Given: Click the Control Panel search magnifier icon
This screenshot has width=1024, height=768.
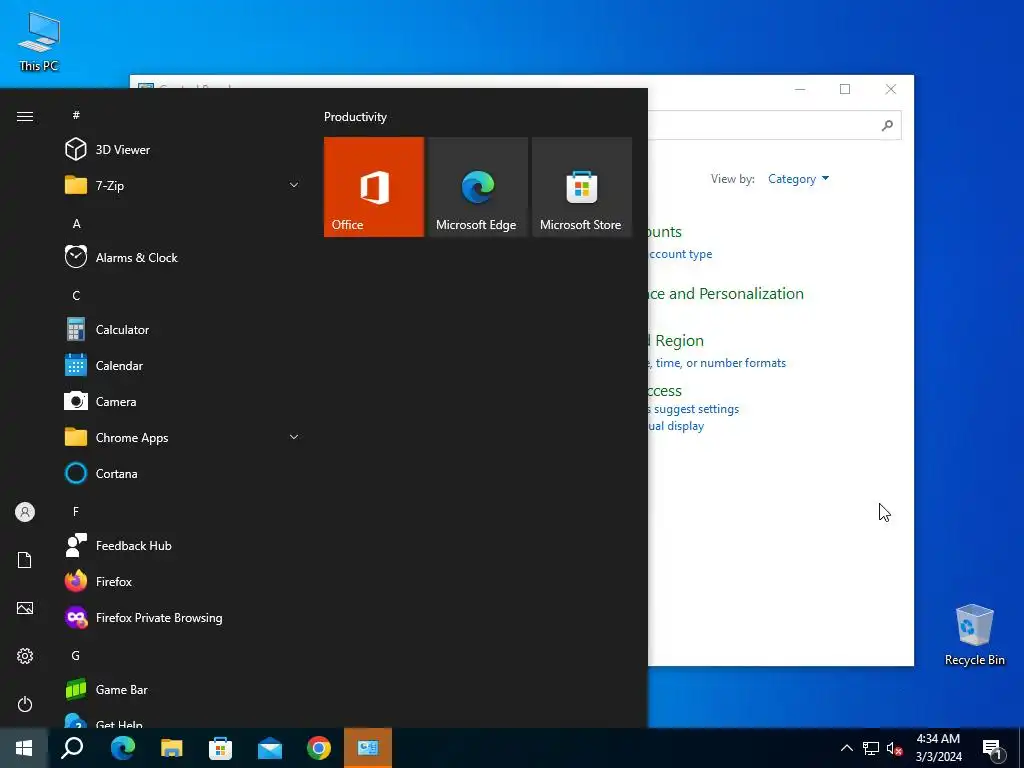Looking at the screenshot, I should click(x=887, y=125).
